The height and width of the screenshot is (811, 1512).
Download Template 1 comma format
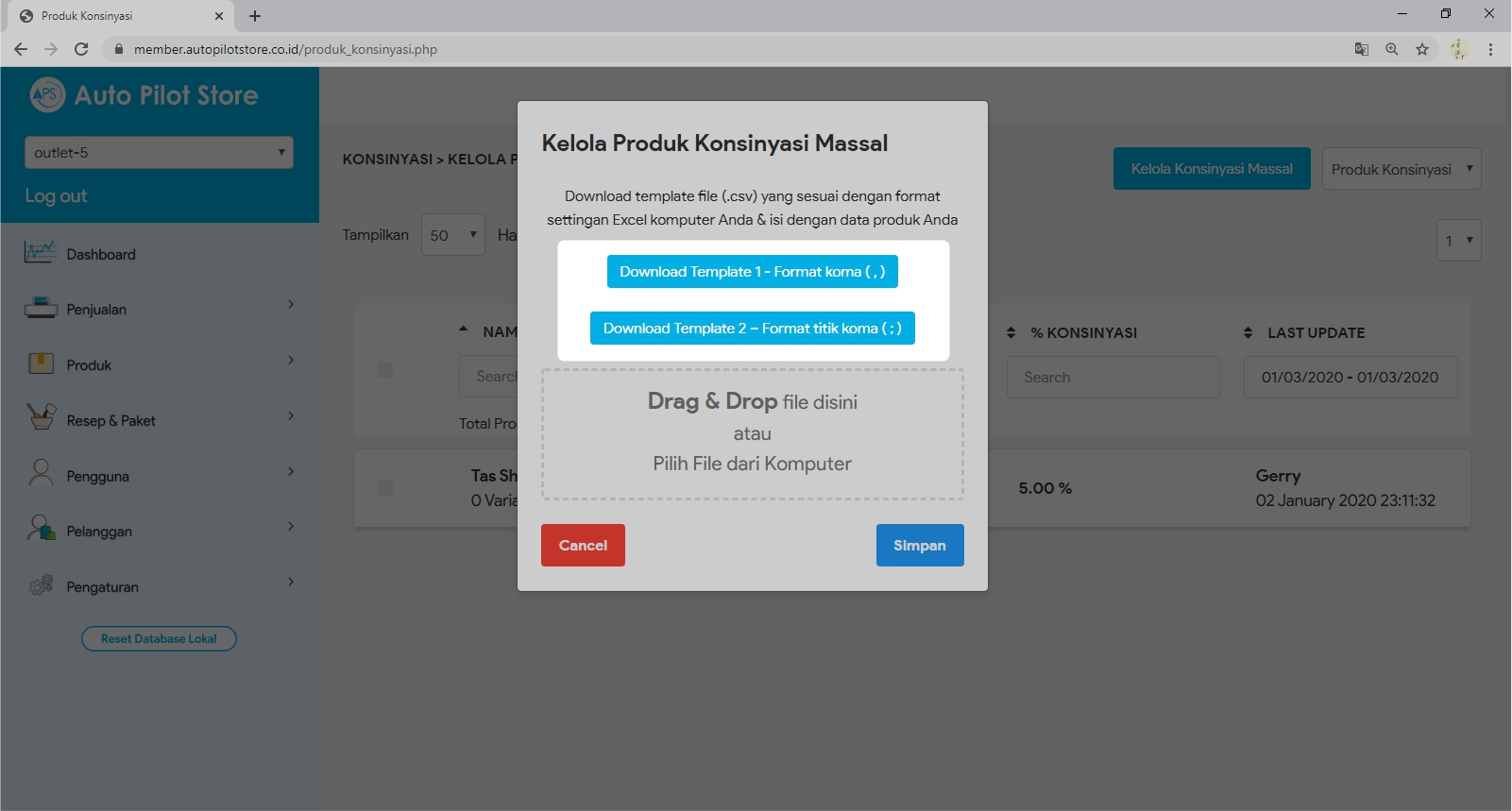[752, 272]
